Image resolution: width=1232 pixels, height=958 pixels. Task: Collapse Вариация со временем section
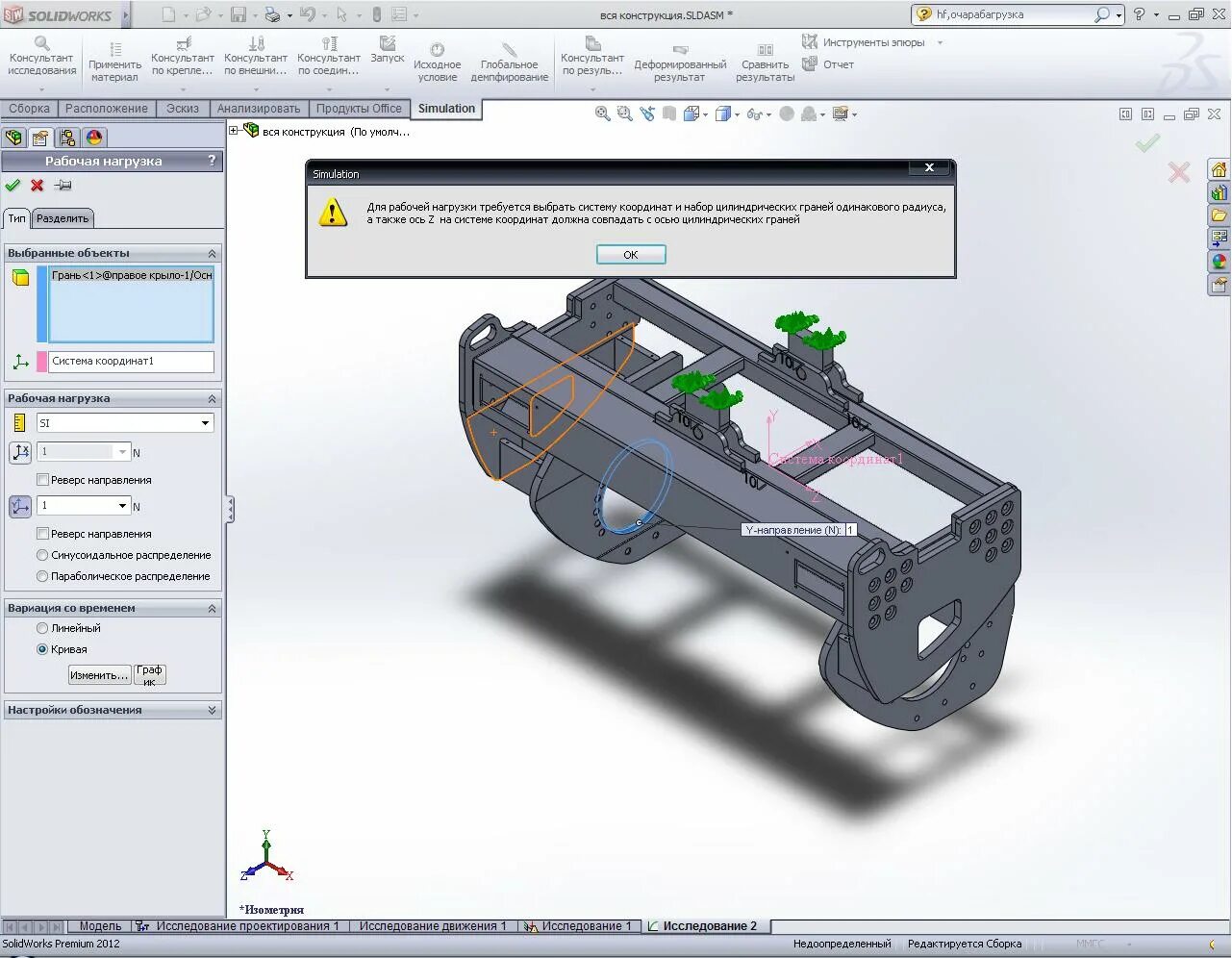point(212,609)
